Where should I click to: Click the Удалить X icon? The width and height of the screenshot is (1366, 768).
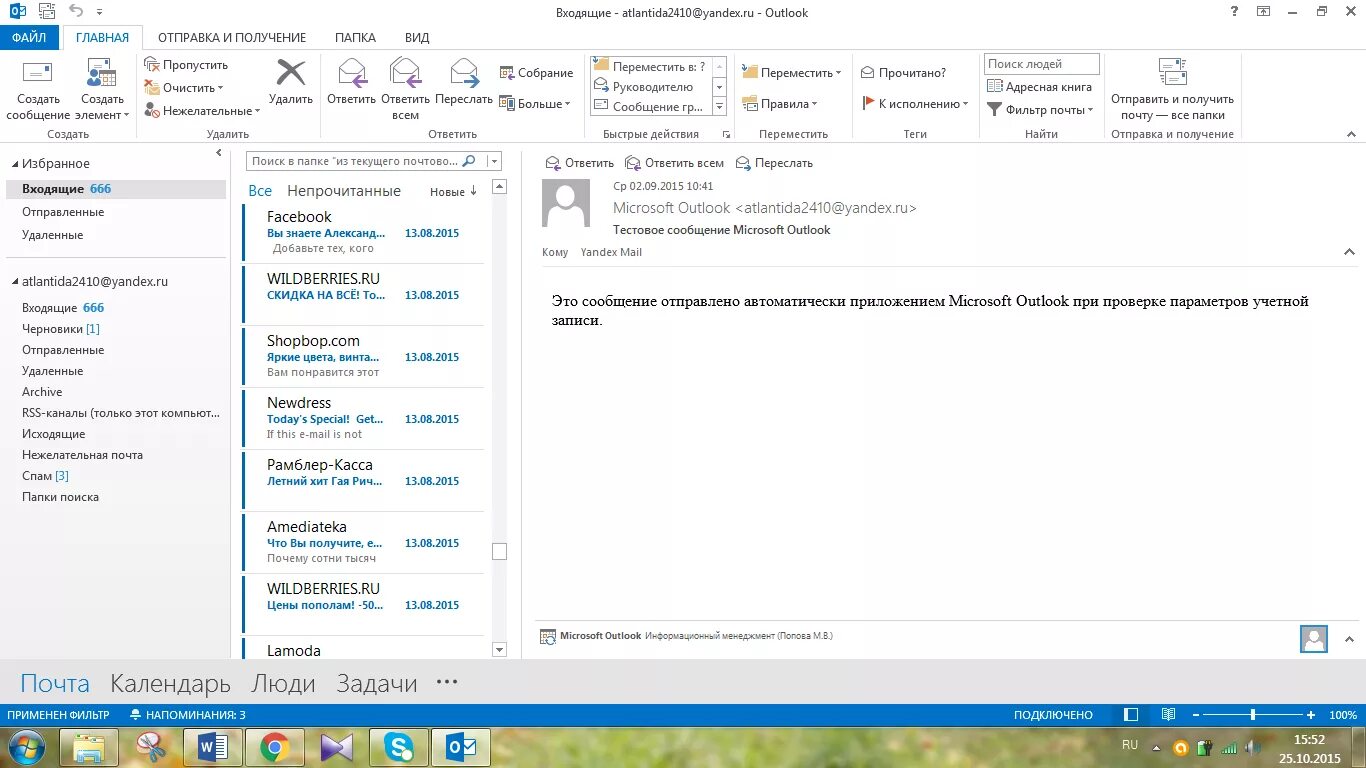(291, 82)
